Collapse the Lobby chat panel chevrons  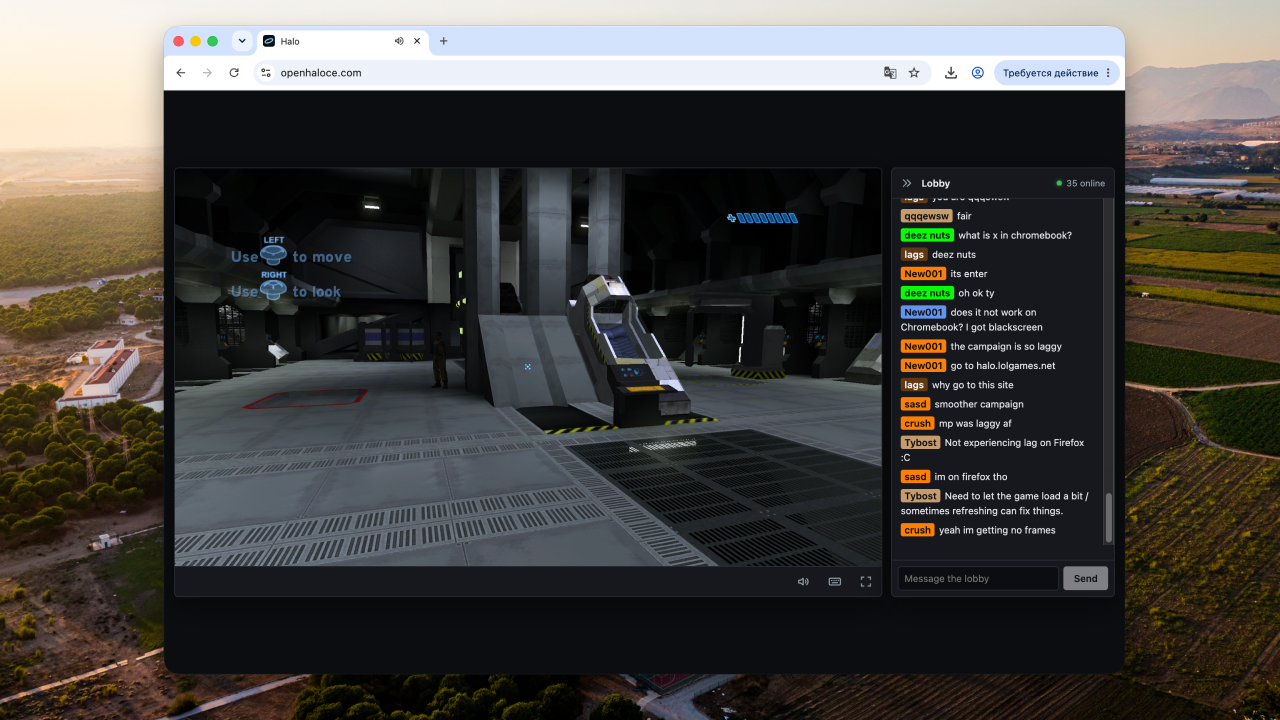click(907, 183)
